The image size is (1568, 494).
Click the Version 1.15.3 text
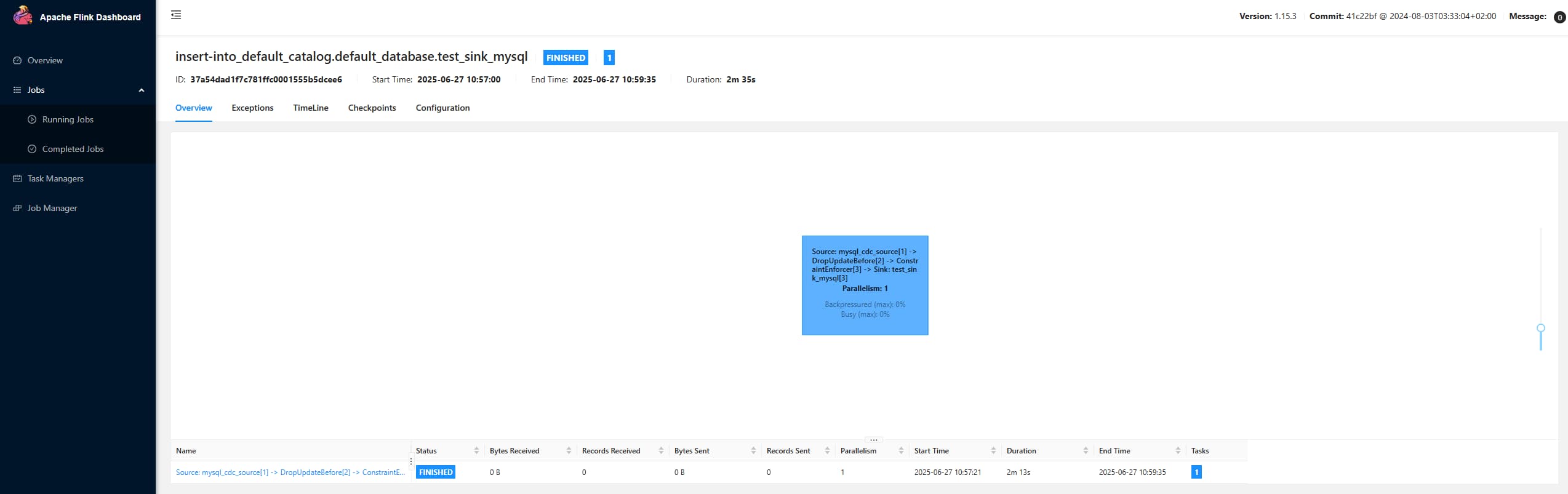[1267, 16]
